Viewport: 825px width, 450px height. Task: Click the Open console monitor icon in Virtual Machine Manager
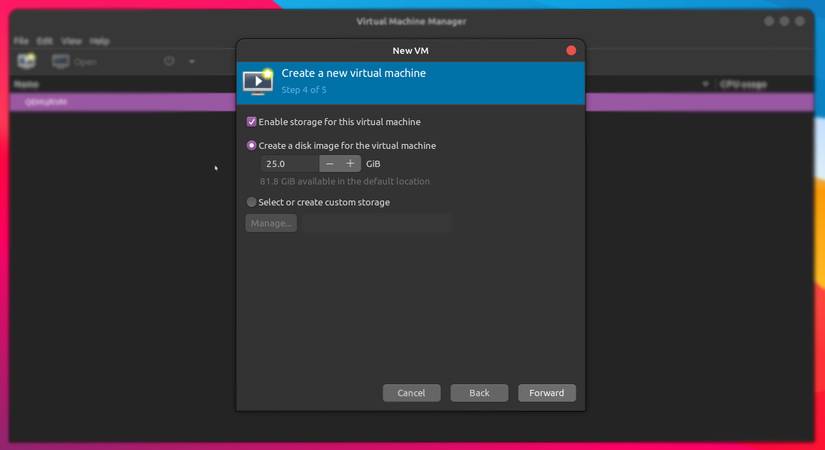pyautogui.click(x=61, y=62)
